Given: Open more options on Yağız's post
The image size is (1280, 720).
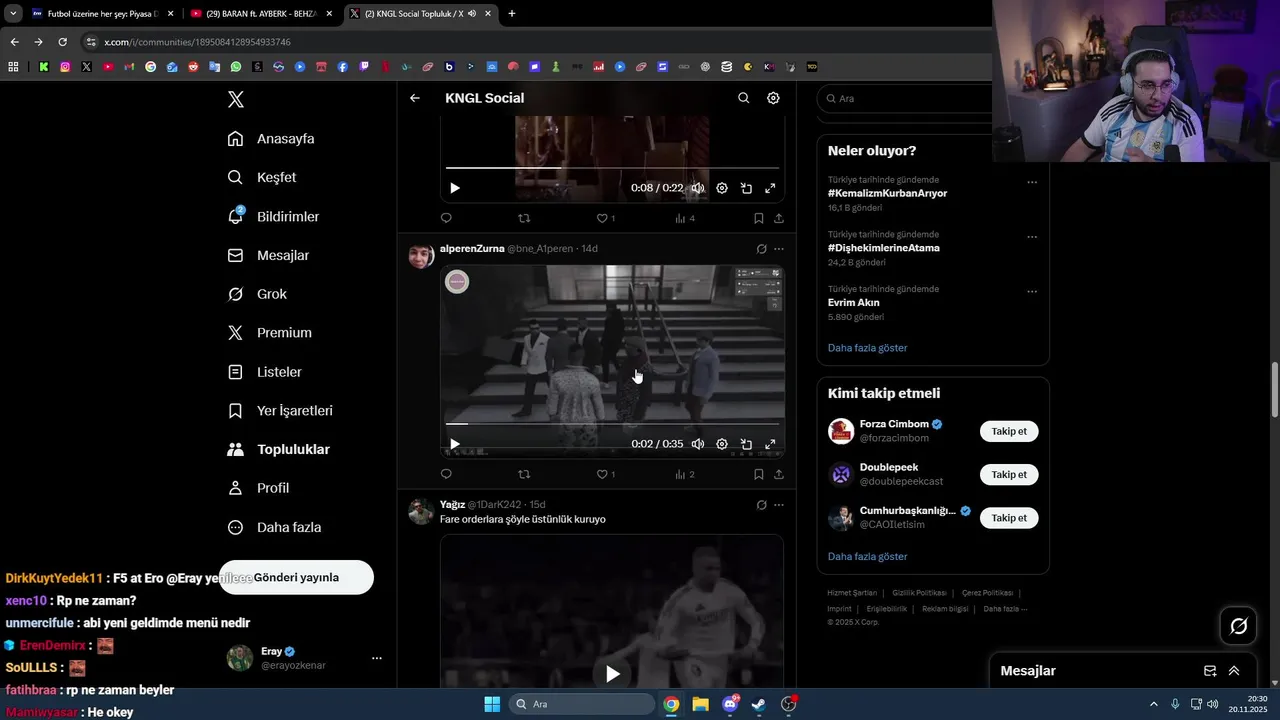Looking at the screenshot, I should 779,505.
